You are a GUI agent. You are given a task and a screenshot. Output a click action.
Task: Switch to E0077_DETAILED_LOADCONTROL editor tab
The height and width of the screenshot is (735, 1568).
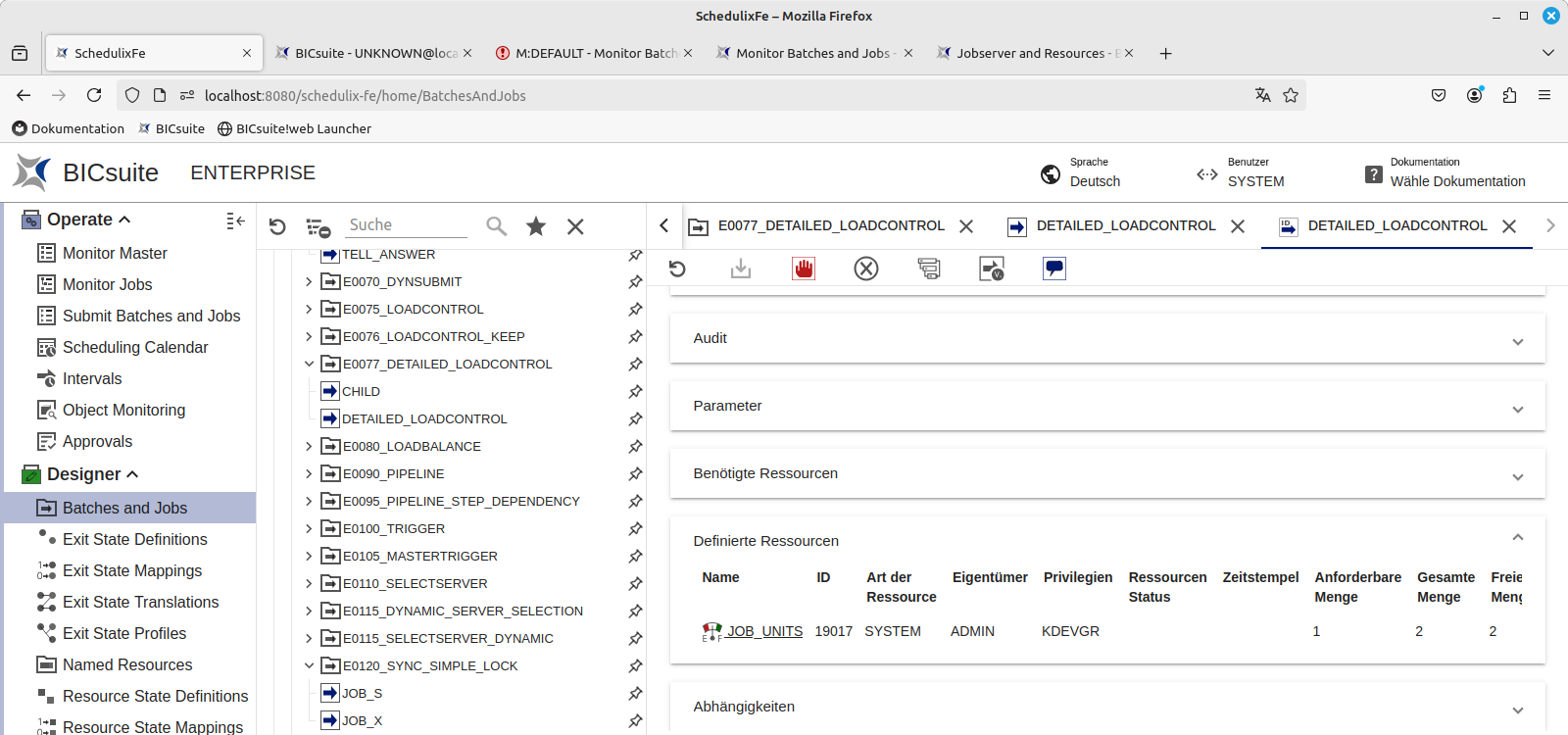[x=830, y=226]
